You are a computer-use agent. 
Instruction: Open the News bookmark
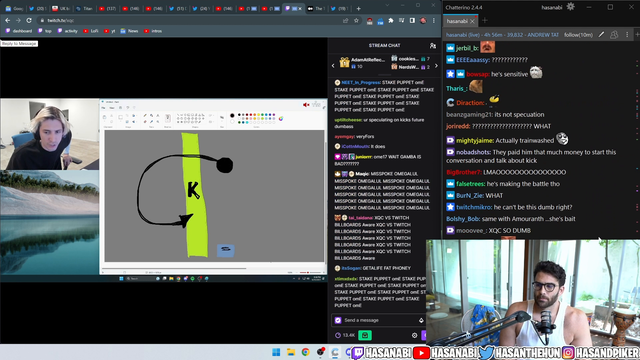pos(129,31)
